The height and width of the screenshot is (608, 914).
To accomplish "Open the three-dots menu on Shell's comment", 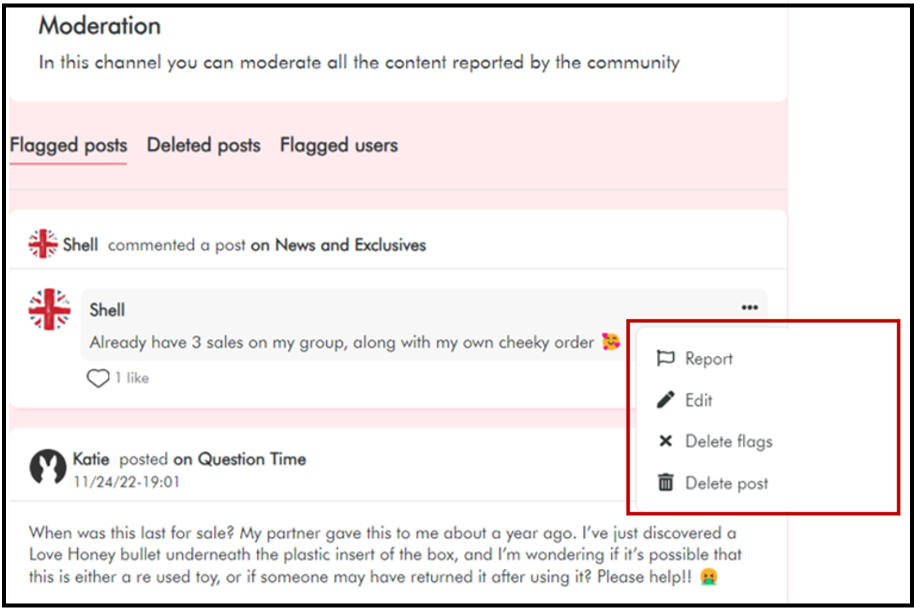I will tap(749, 307).
